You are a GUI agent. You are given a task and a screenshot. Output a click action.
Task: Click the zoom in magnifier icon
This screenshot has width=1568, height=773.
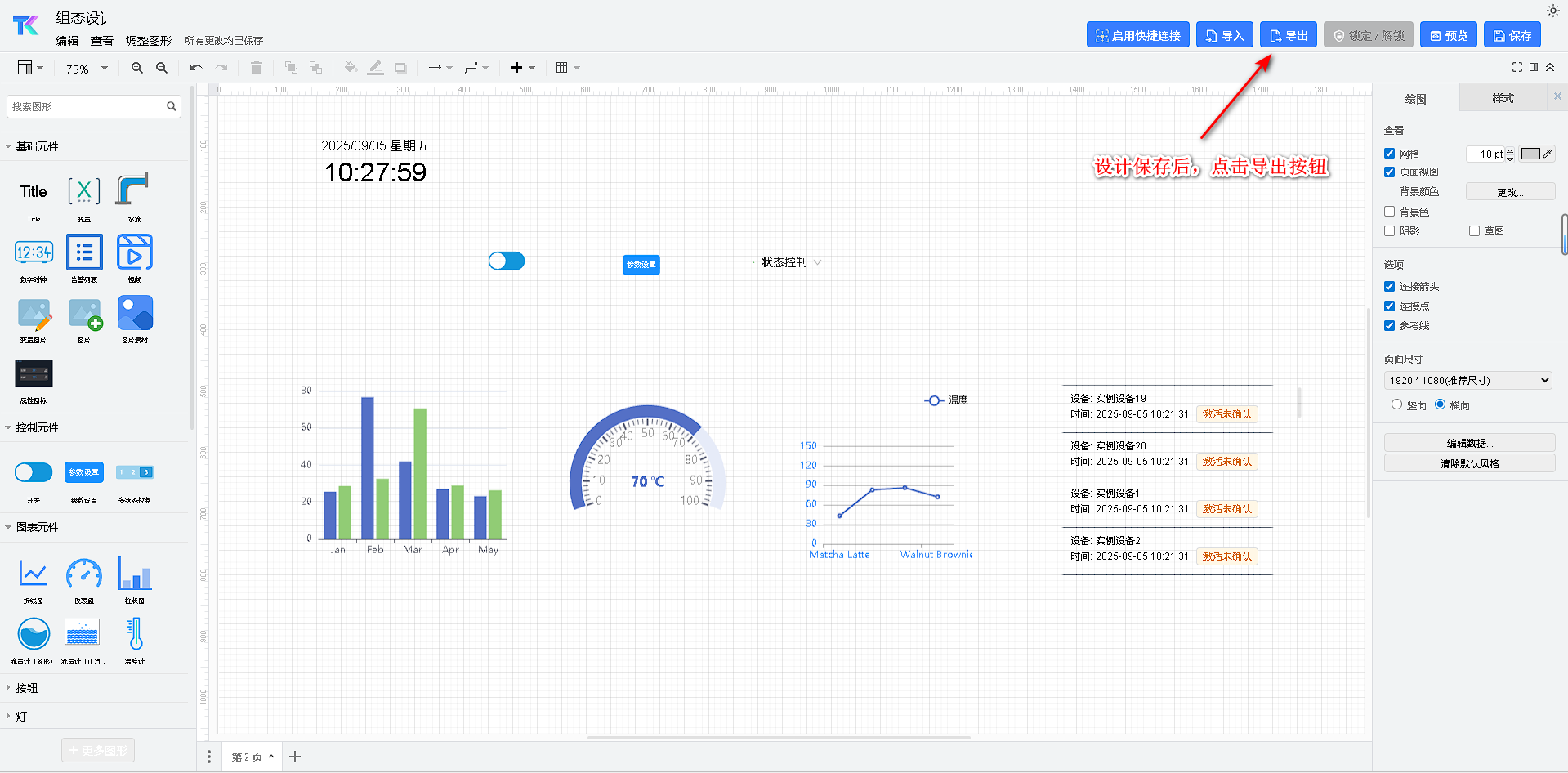point(137,68)
